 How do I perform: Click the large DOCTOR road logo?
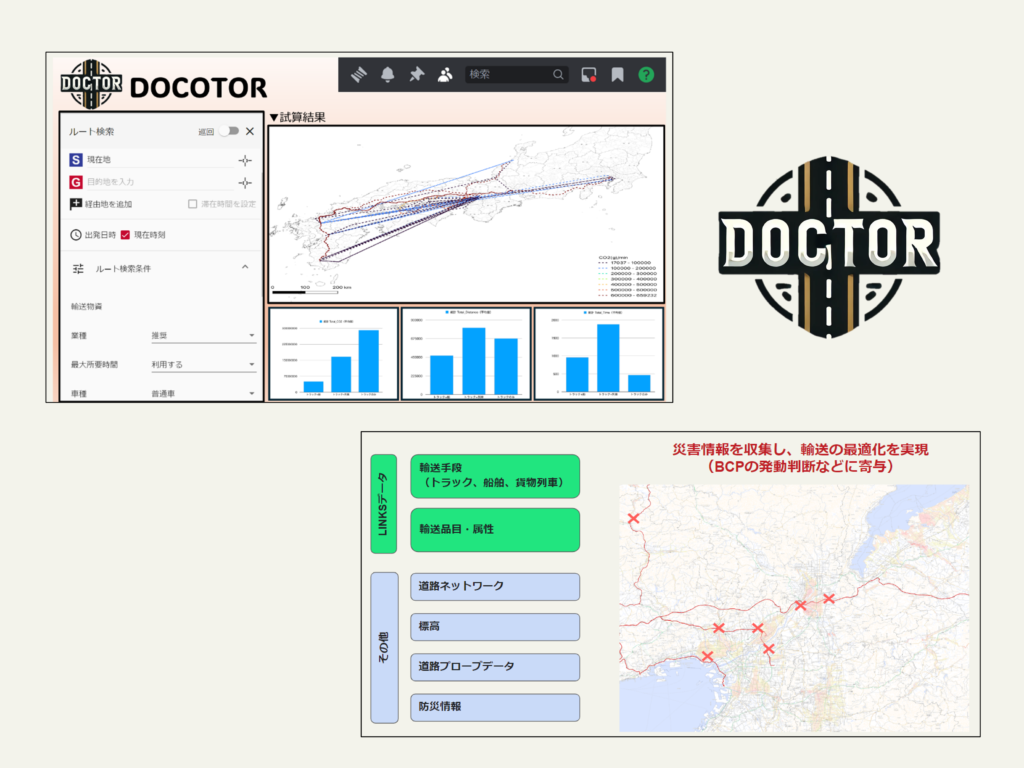click(x=829, y=247)
